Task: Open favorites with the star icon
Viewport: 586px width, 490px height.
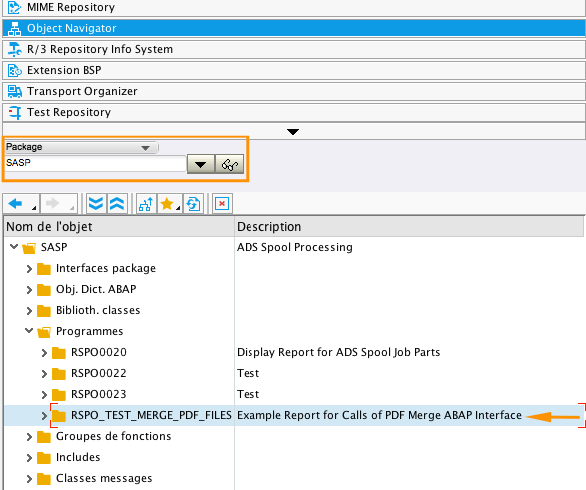Action: click(x=167, y=204)
